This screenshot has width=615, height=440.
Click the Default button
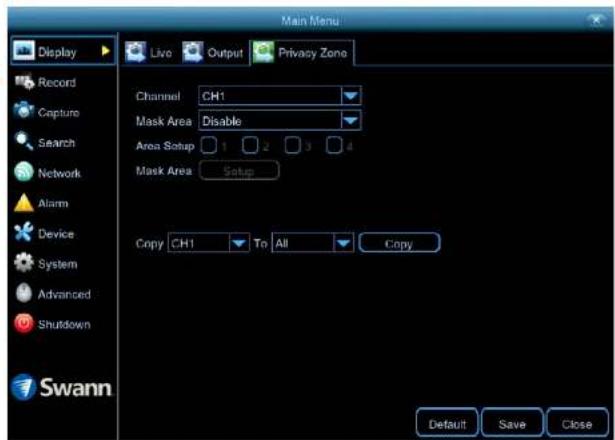pyautogui.click(x=447, y=423)
